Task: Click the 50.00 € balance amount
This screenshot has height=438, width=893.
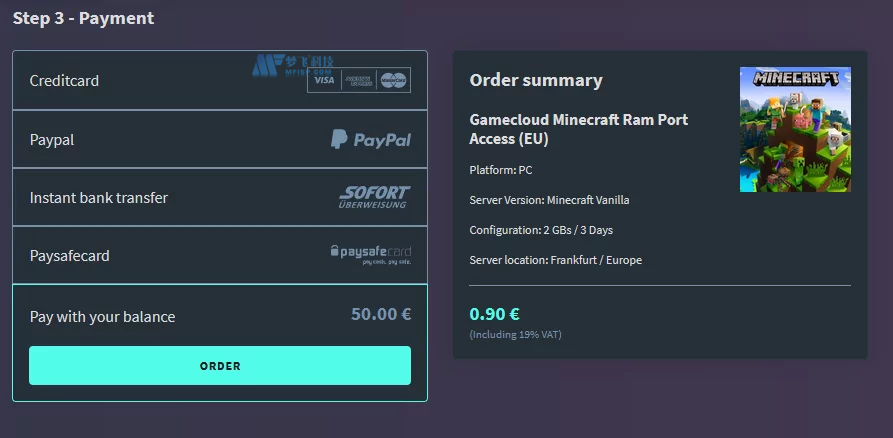Action: coord(381,314)
